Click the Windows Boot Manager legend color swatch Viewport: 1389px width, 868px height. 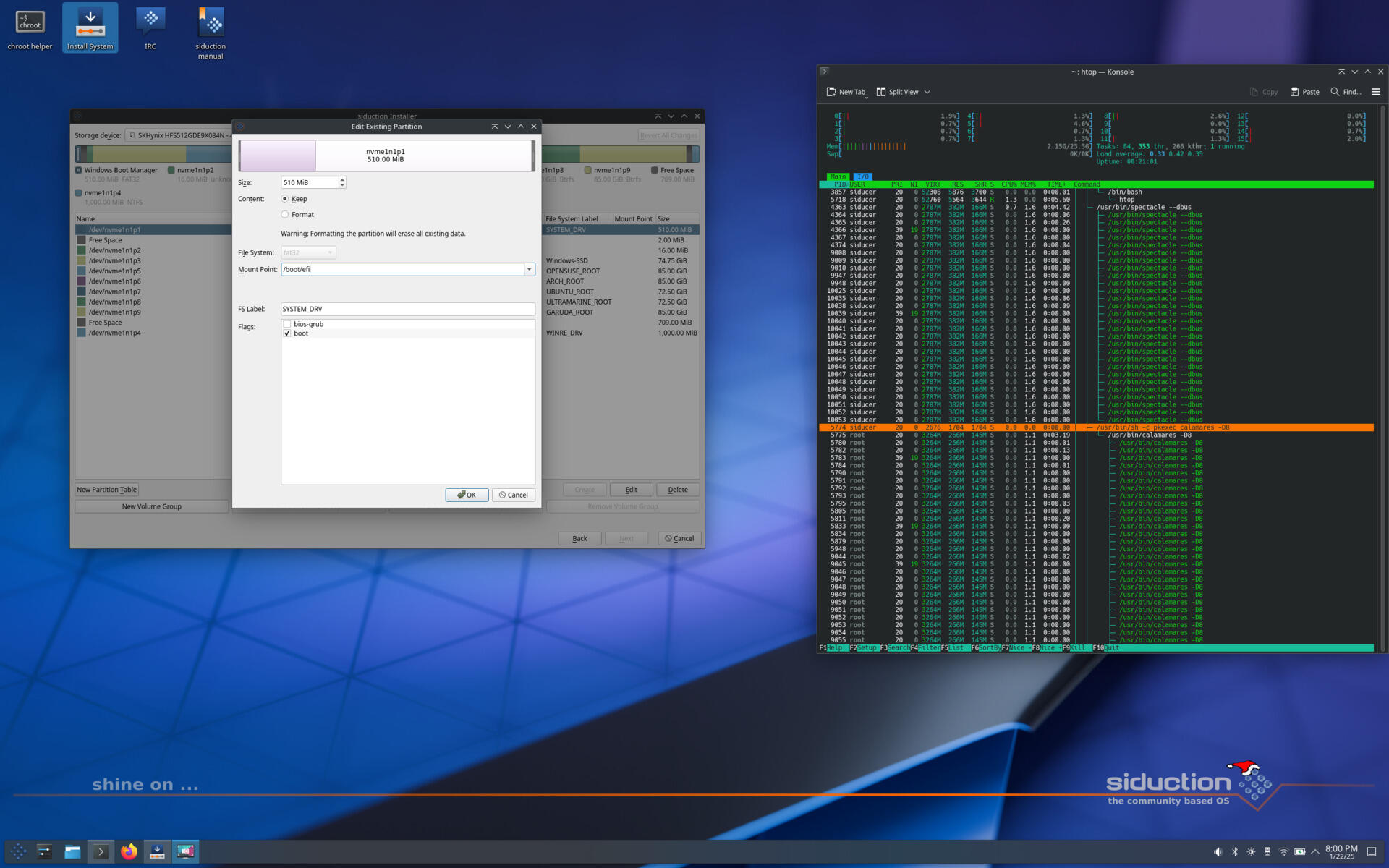79,170
